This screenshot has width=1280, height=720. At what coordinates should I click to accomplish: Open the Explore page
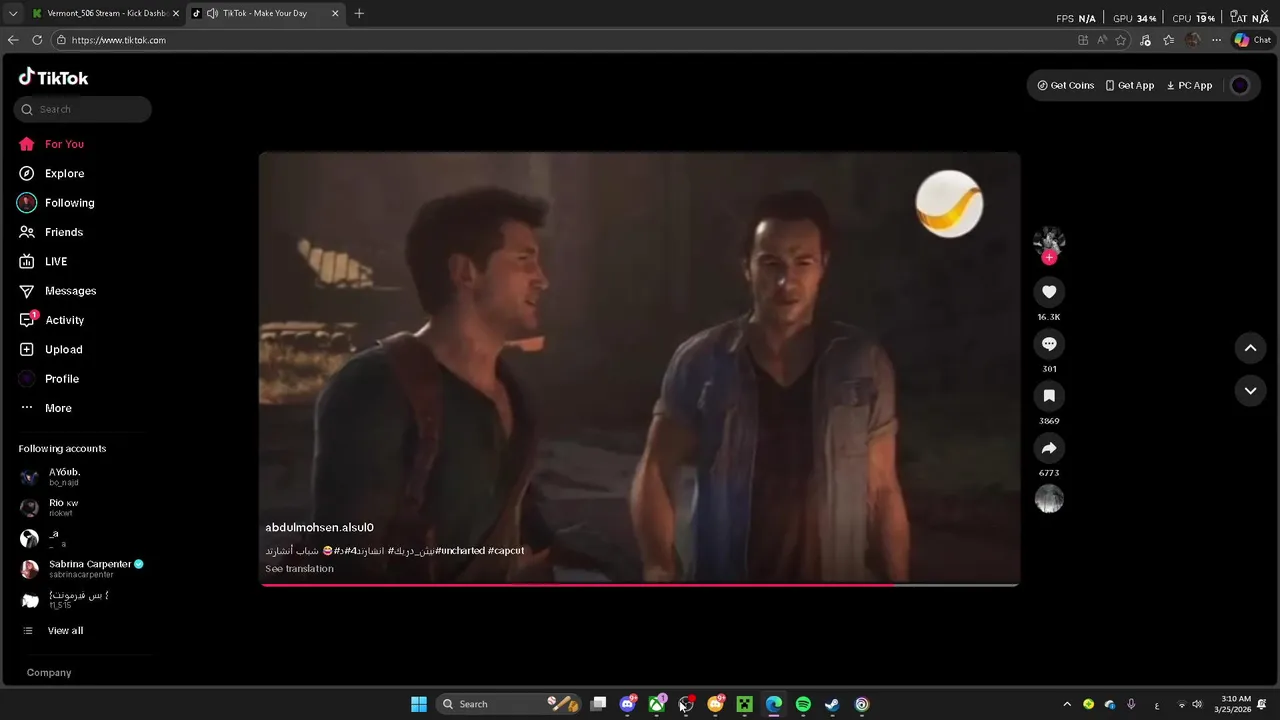51,173
